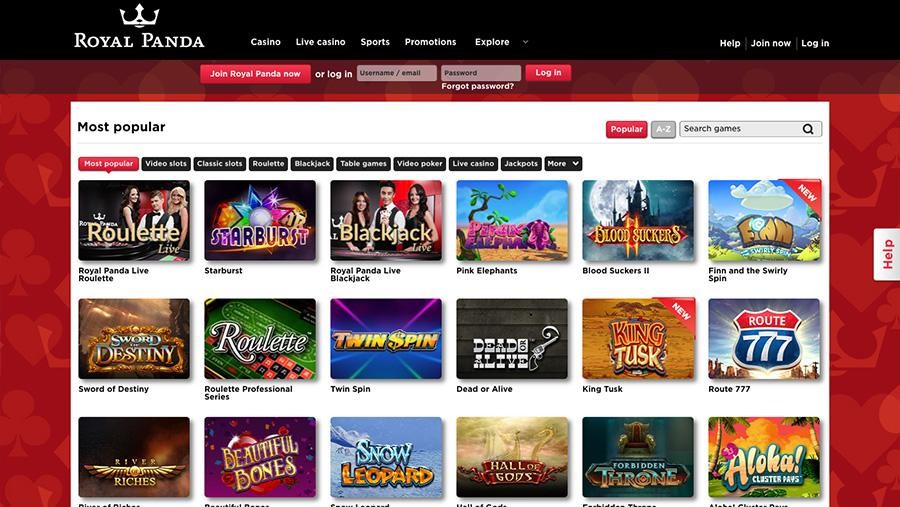This screenshot has width=900, height=507.
Task: Switch to Video slots category
Action: [x=166, y=164]
